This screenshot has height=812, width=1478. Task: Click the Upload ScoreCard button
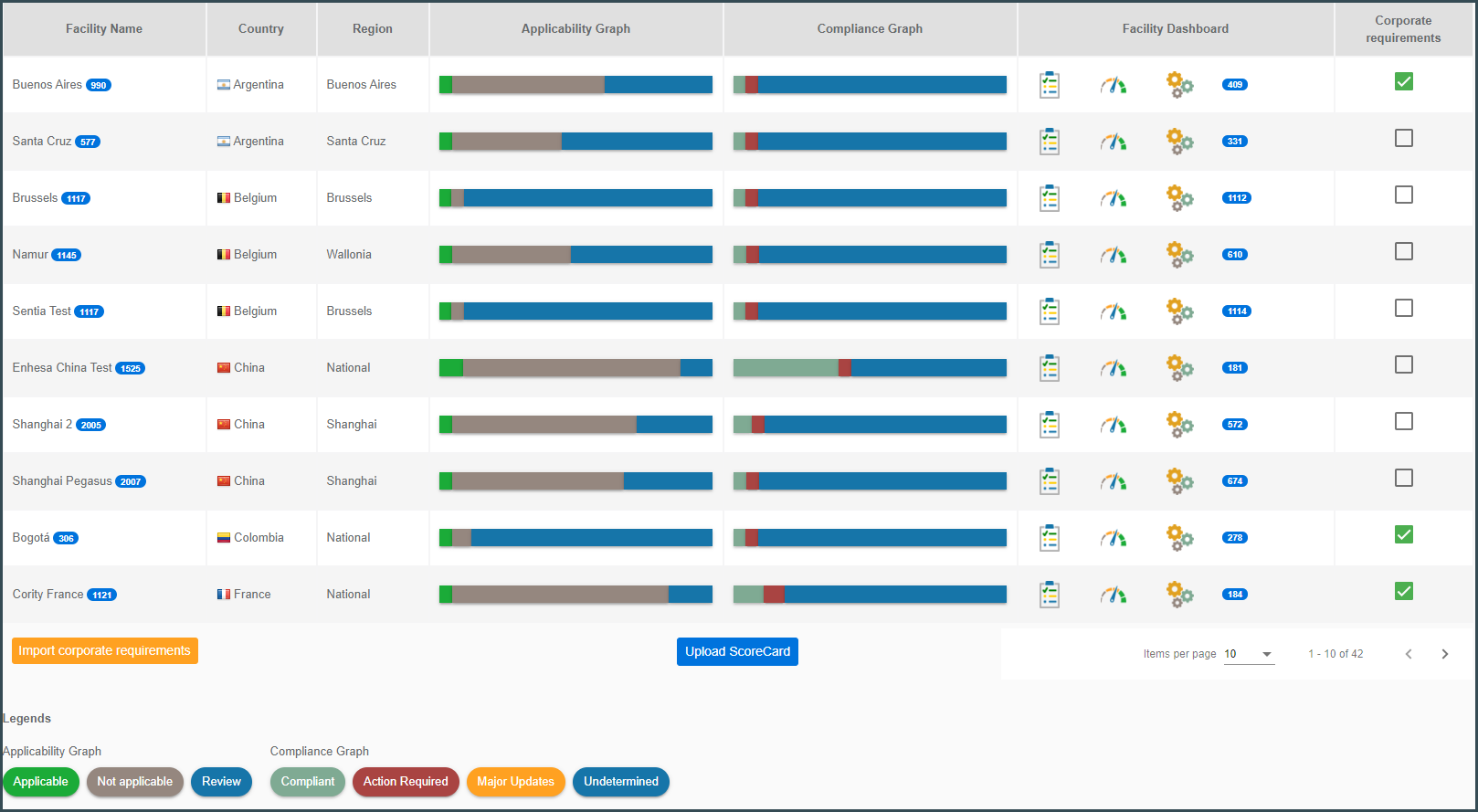(x=737, y=652)
